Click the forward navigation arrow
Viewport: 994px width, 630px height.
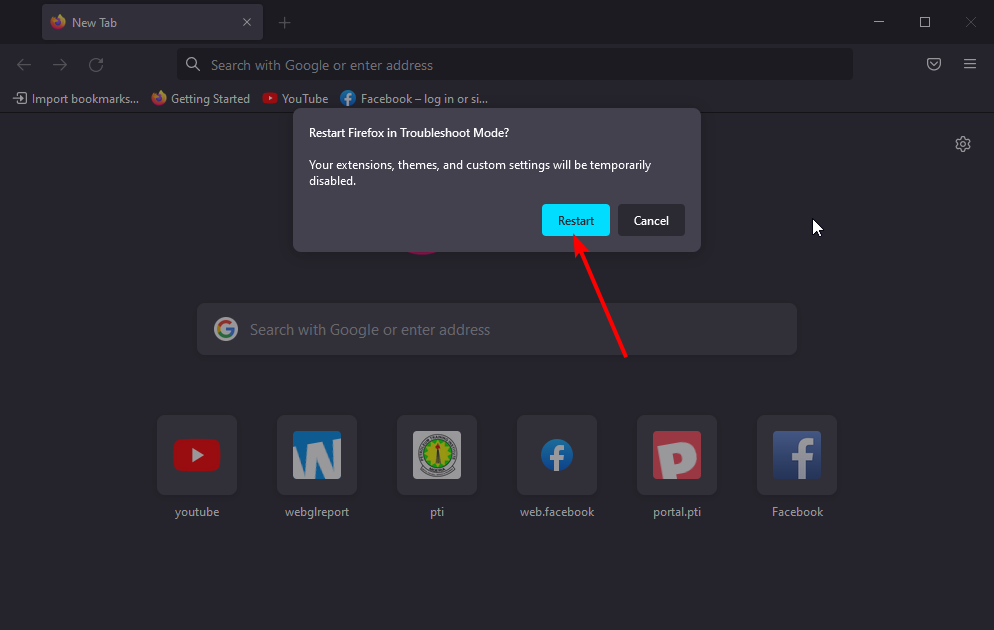(x=59, y=64)
